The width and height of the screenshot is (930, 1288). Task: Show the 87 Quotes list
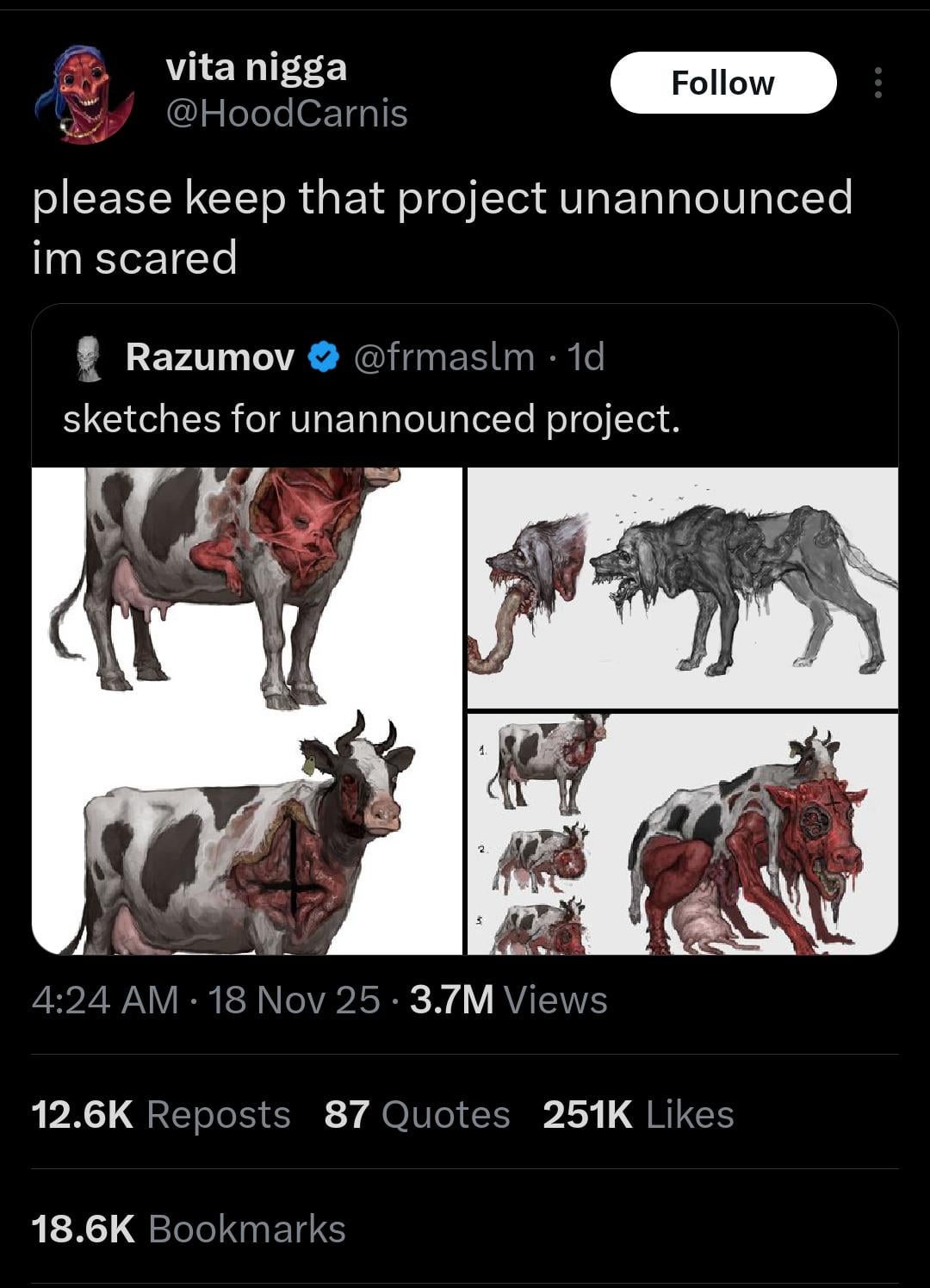click(x=417, y=1114)
